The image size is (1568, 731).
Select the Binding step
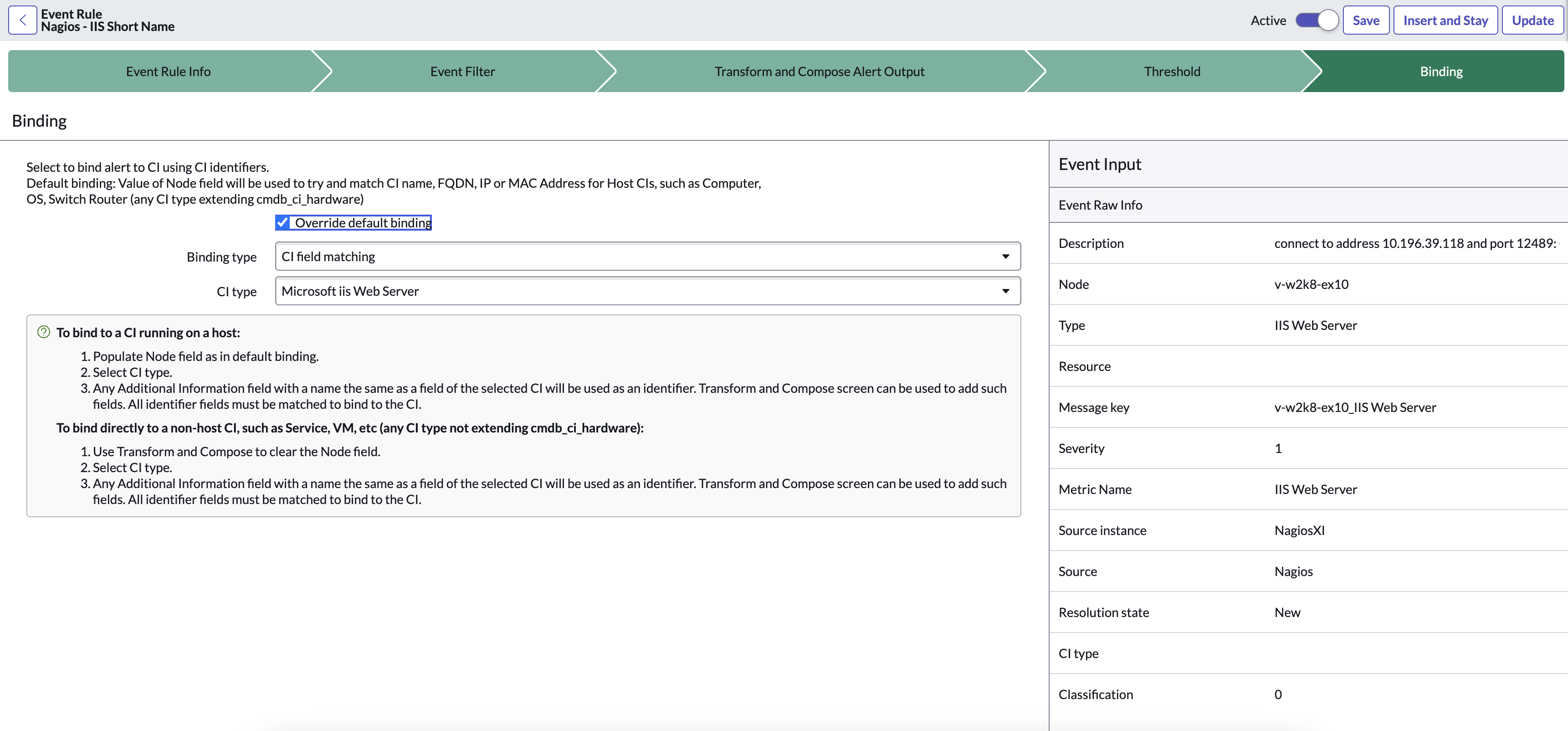[1441, 71]
